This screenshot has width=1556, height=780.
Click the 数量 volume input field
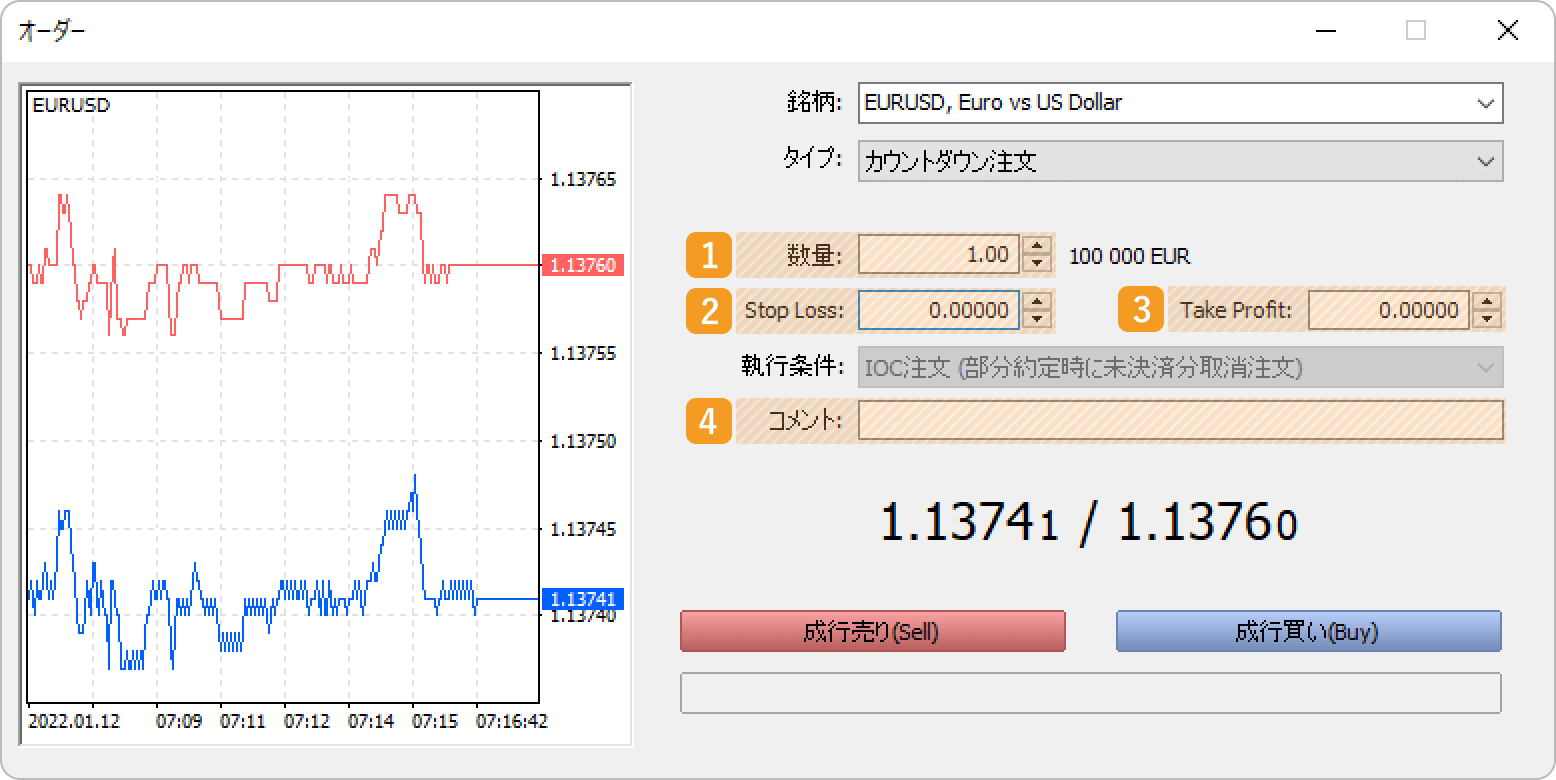pos(938,254)
